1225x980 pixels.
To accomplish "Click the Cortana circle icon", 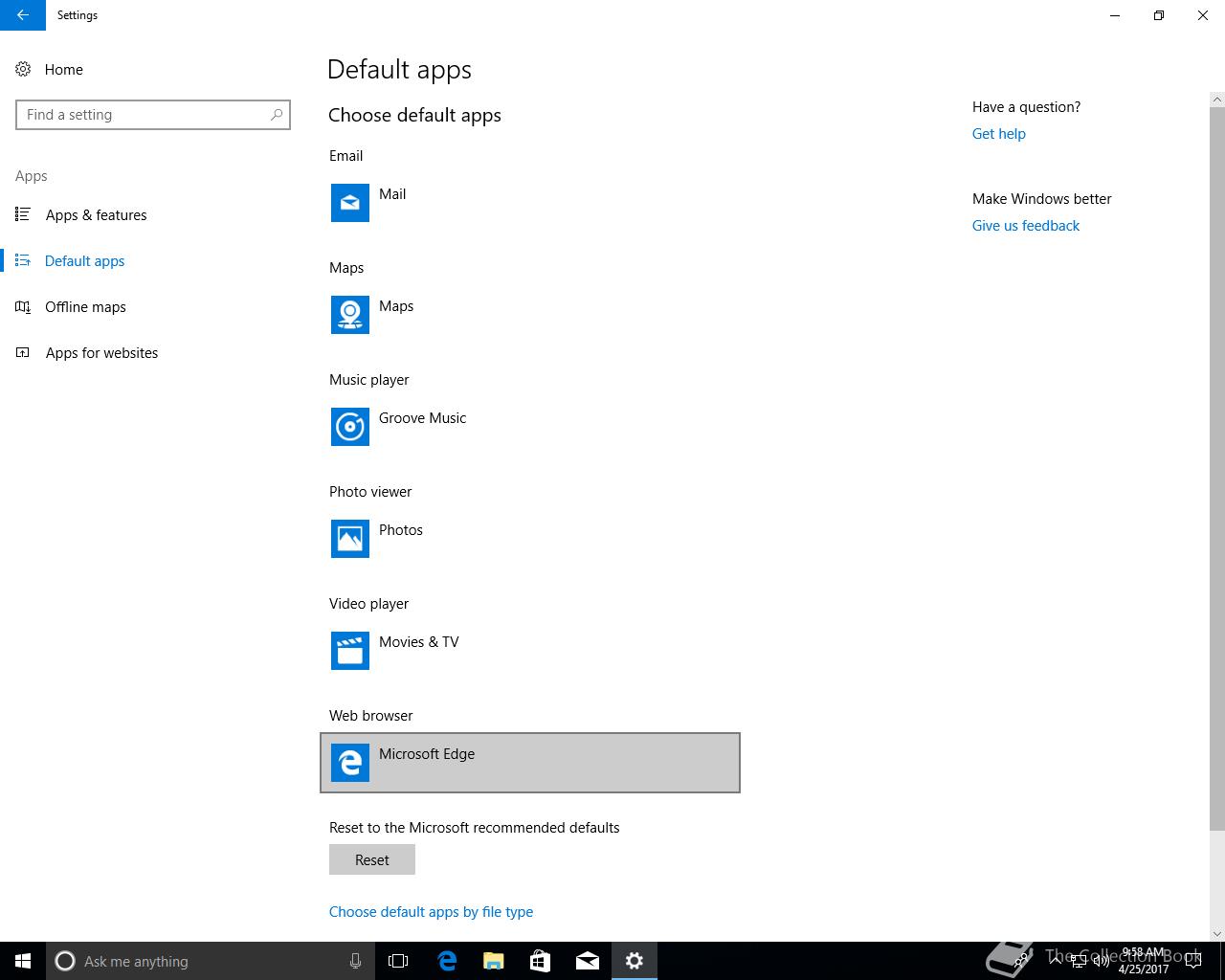I will pos(65,961).
